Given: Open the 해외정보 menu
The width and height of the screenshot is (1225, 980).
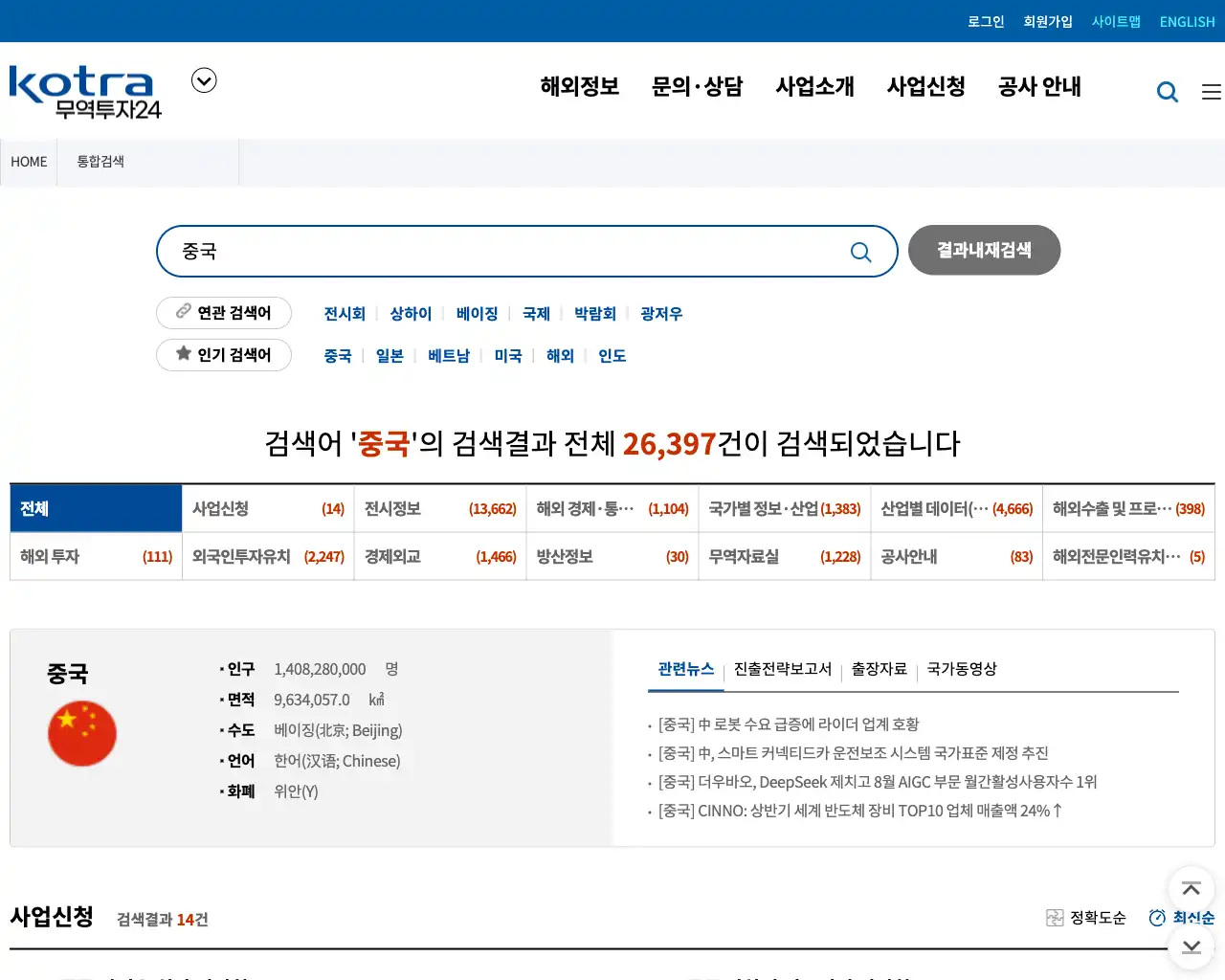Looking at the screenshot, I should point(579,87).
